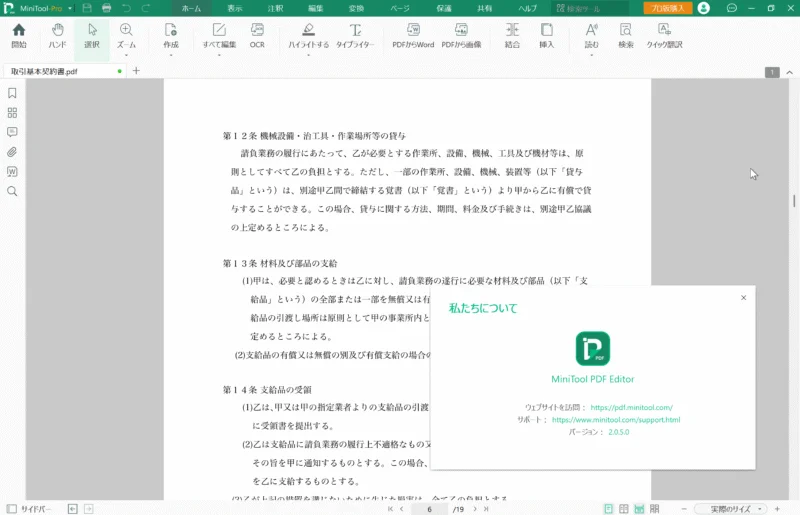
Task: Open the クイック翻訳 quick translate tool
Action: [664, 36]
